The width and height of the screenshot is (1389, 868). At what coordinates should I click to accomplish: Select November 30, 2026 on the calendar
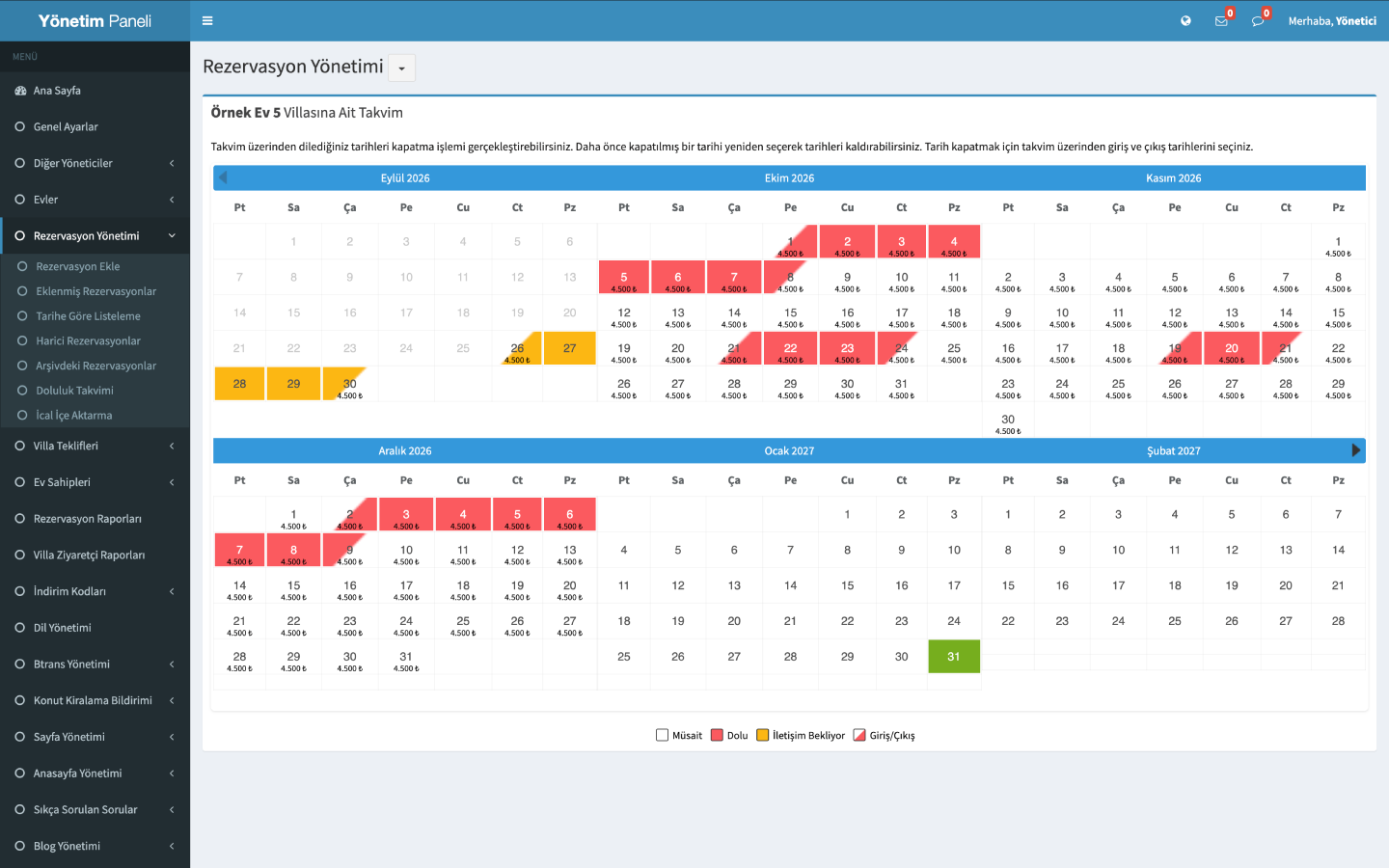(x=1008, y=424)
